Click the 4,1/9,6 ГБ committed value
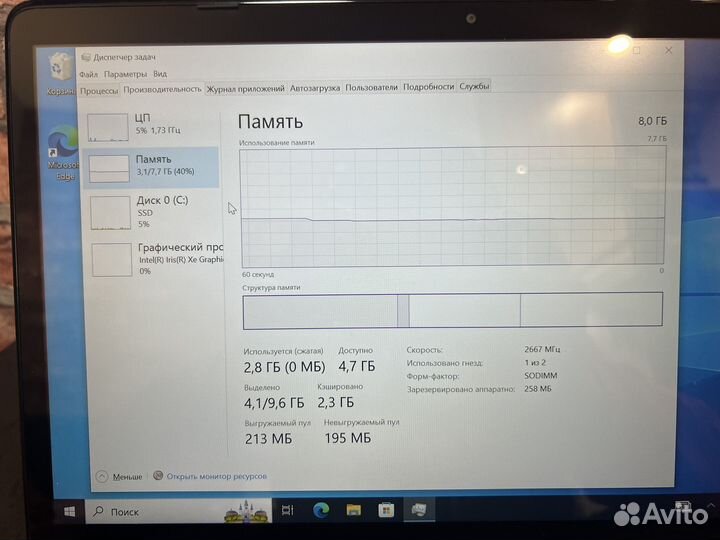720x540 pixels. (274, 403)
